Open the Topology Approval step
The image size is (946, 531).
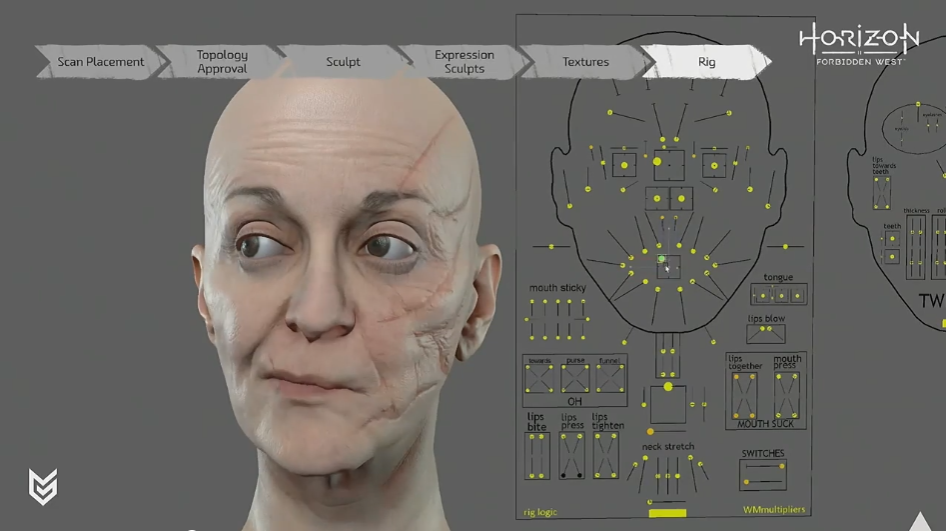click(222, 62)
